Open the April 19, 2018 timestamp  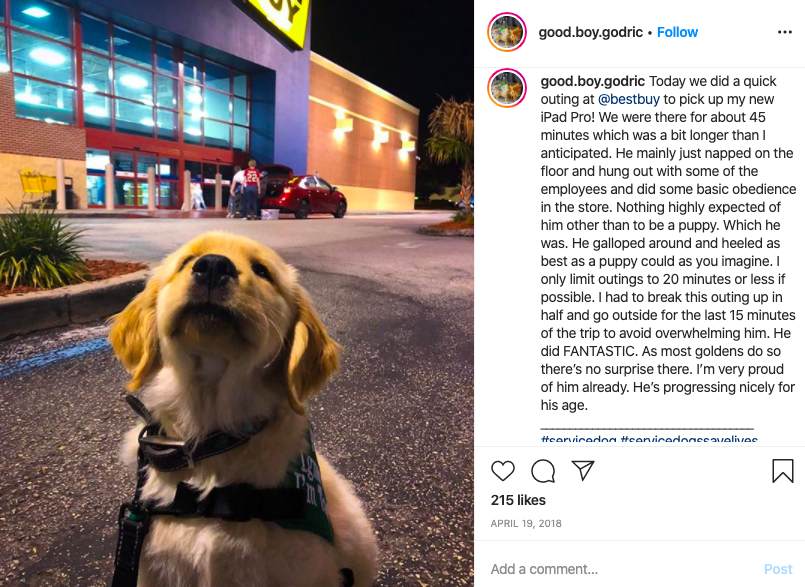[x=526, y=523]
